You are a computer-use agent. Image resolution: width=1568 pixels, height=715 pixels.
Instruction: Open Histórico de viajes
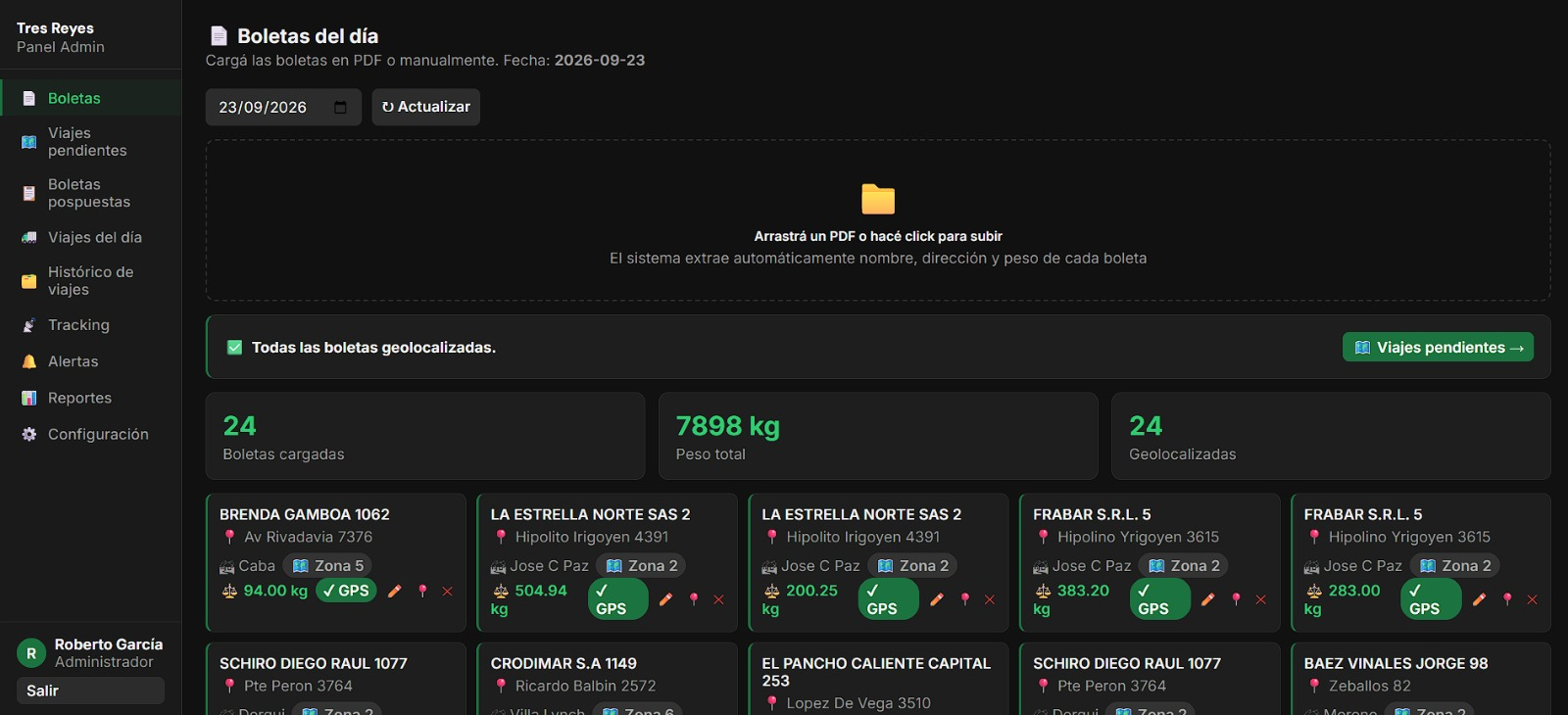click(91, 281)
